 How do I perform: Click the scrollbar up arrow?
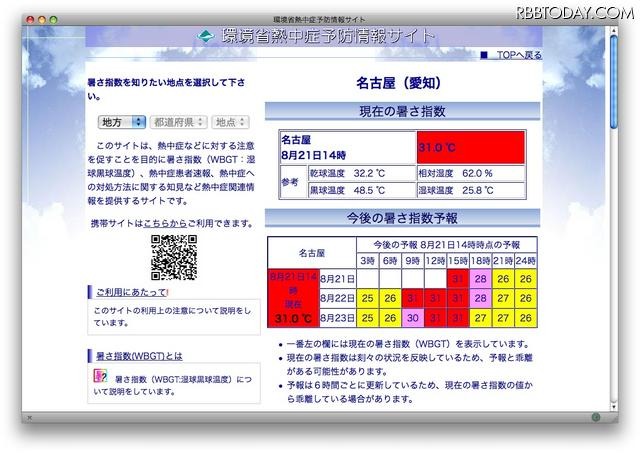point(613,30)
